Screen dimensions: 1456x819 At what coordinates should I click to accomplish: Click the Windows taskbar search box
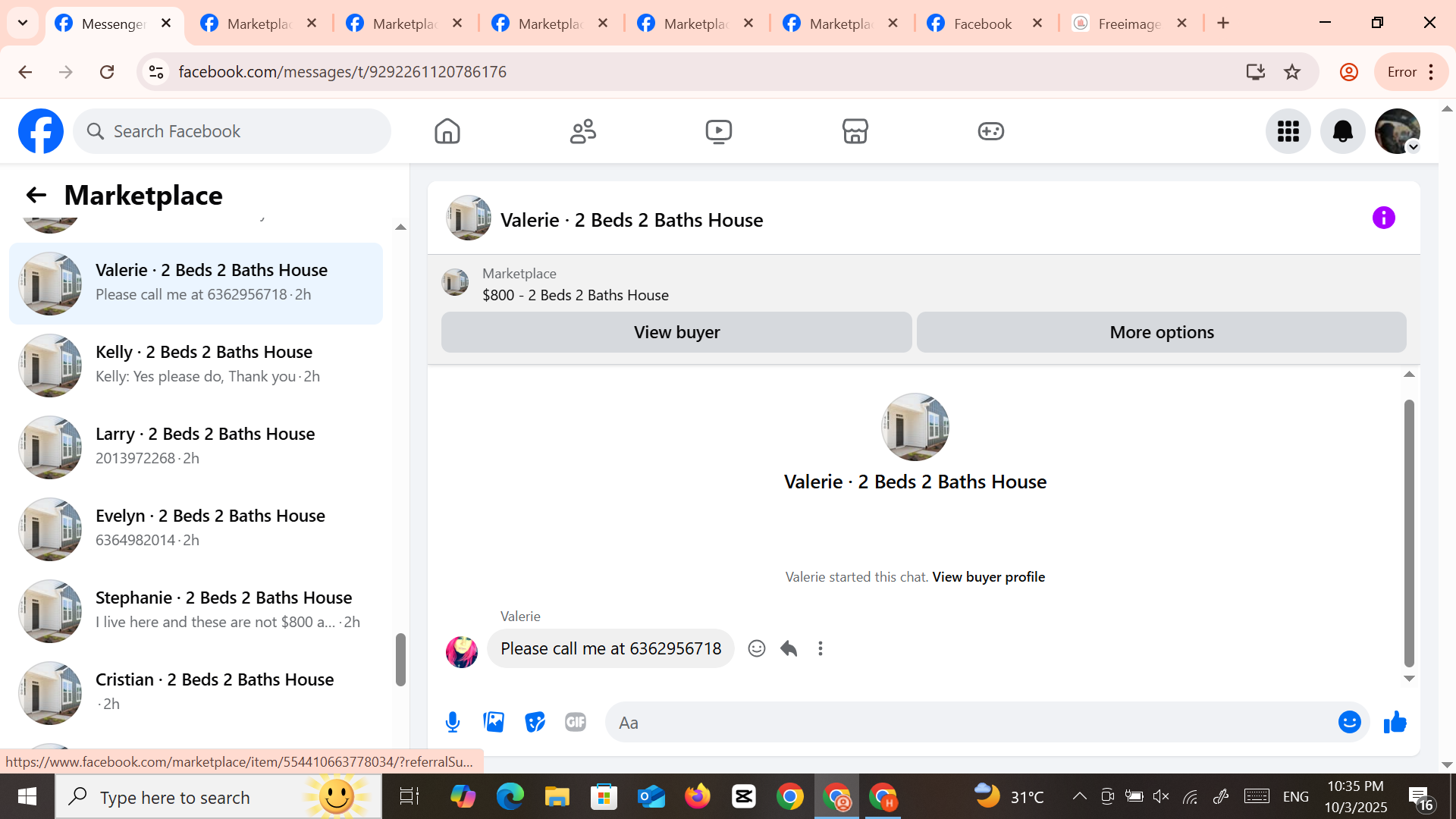[218, 797]
